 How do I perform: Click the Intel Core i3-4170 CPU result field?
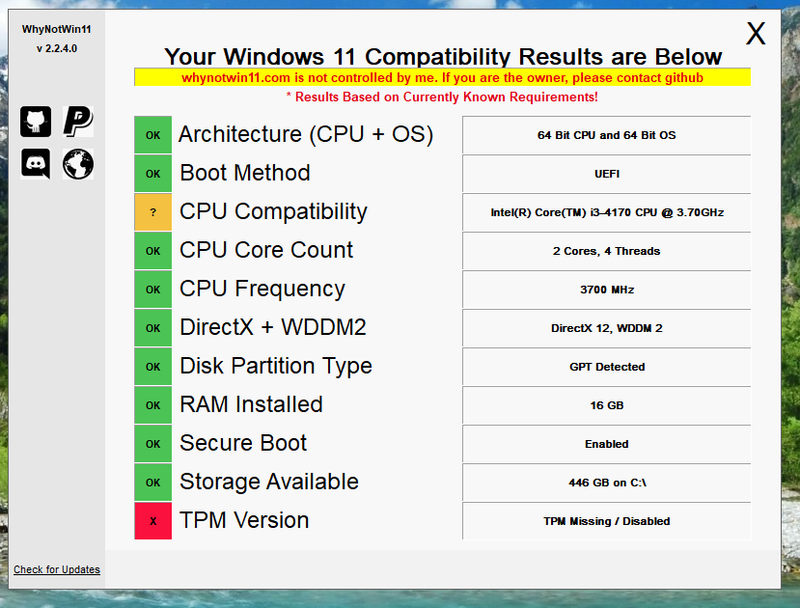click(606, 212)
